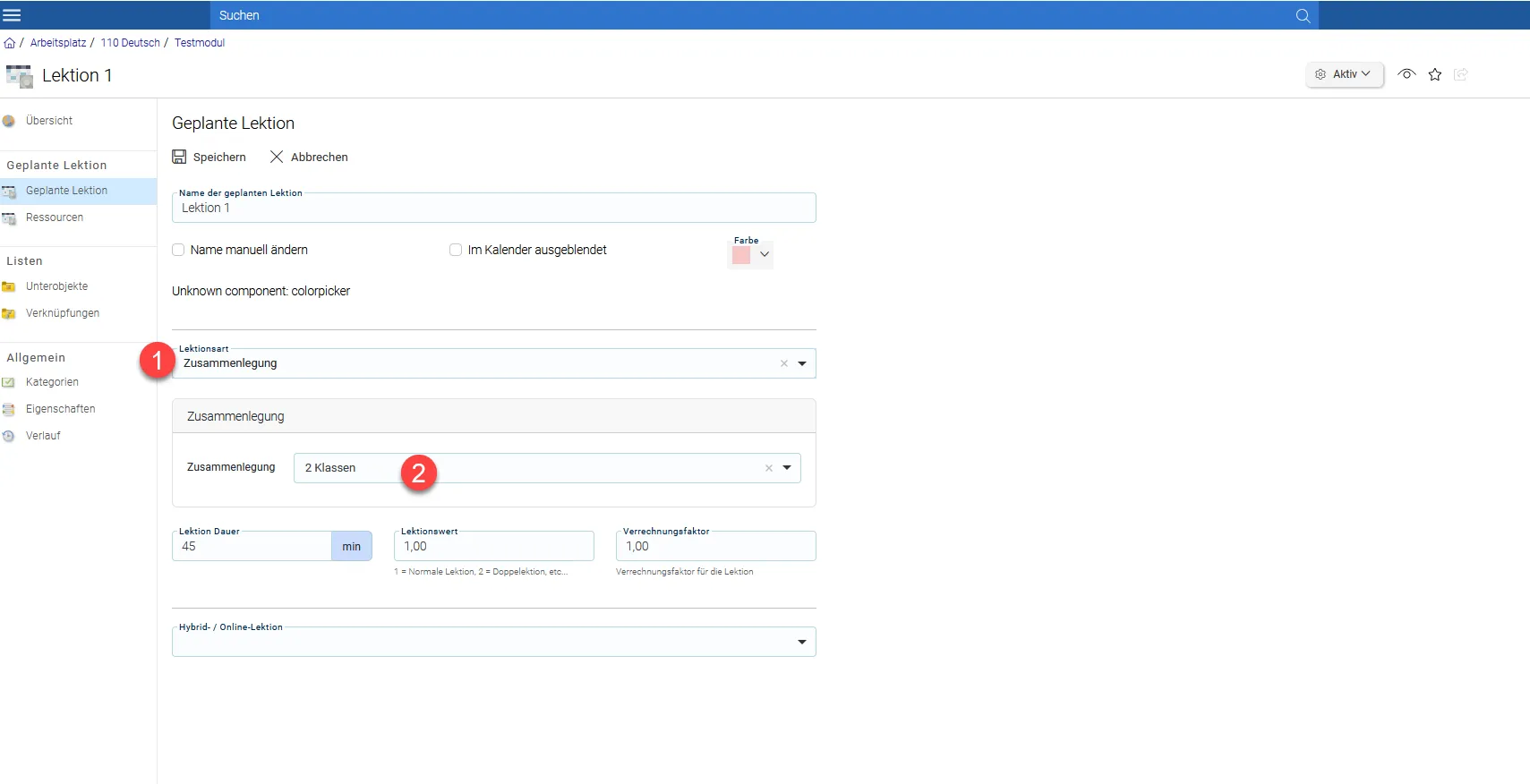Click the min unit label
The image size is (1530, 784).
352,546
